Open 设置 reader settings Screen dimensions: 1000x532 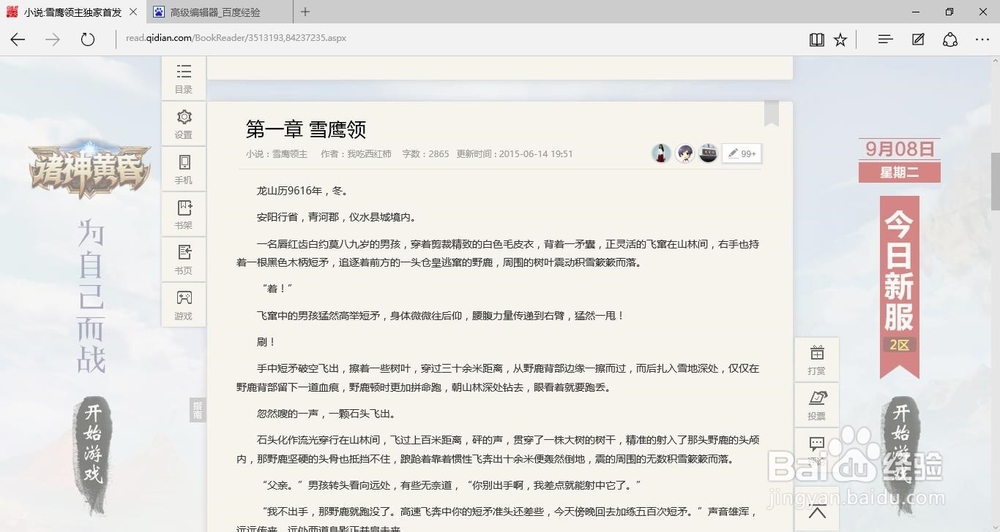pyautogui.click(x=184, y=124)
